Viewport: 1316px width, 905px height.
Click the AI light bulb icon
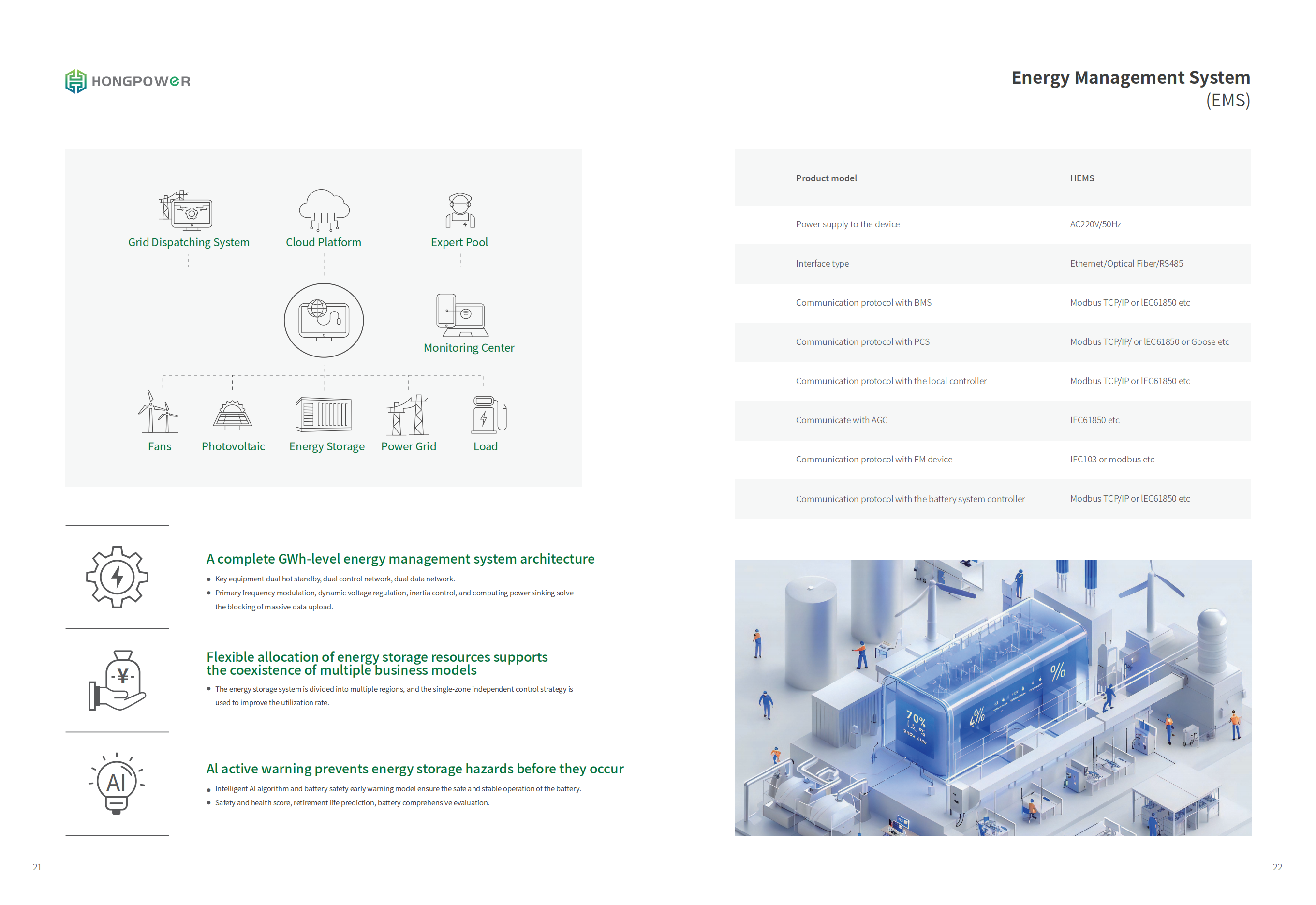coord(117,784)
